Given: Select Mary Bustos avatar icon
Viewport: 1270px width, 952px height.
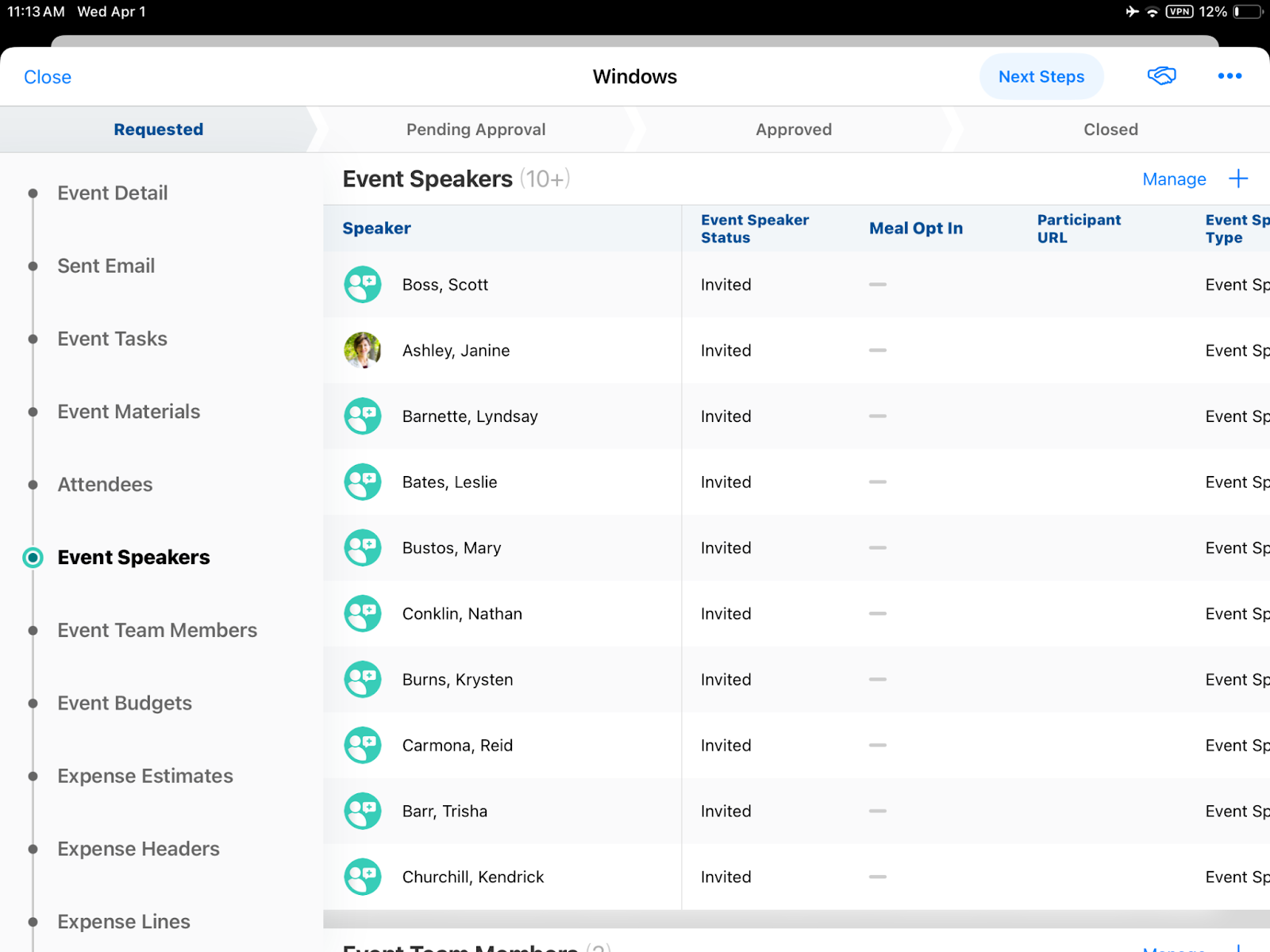Looking at the screenshot, I should [x=363, y=548].
